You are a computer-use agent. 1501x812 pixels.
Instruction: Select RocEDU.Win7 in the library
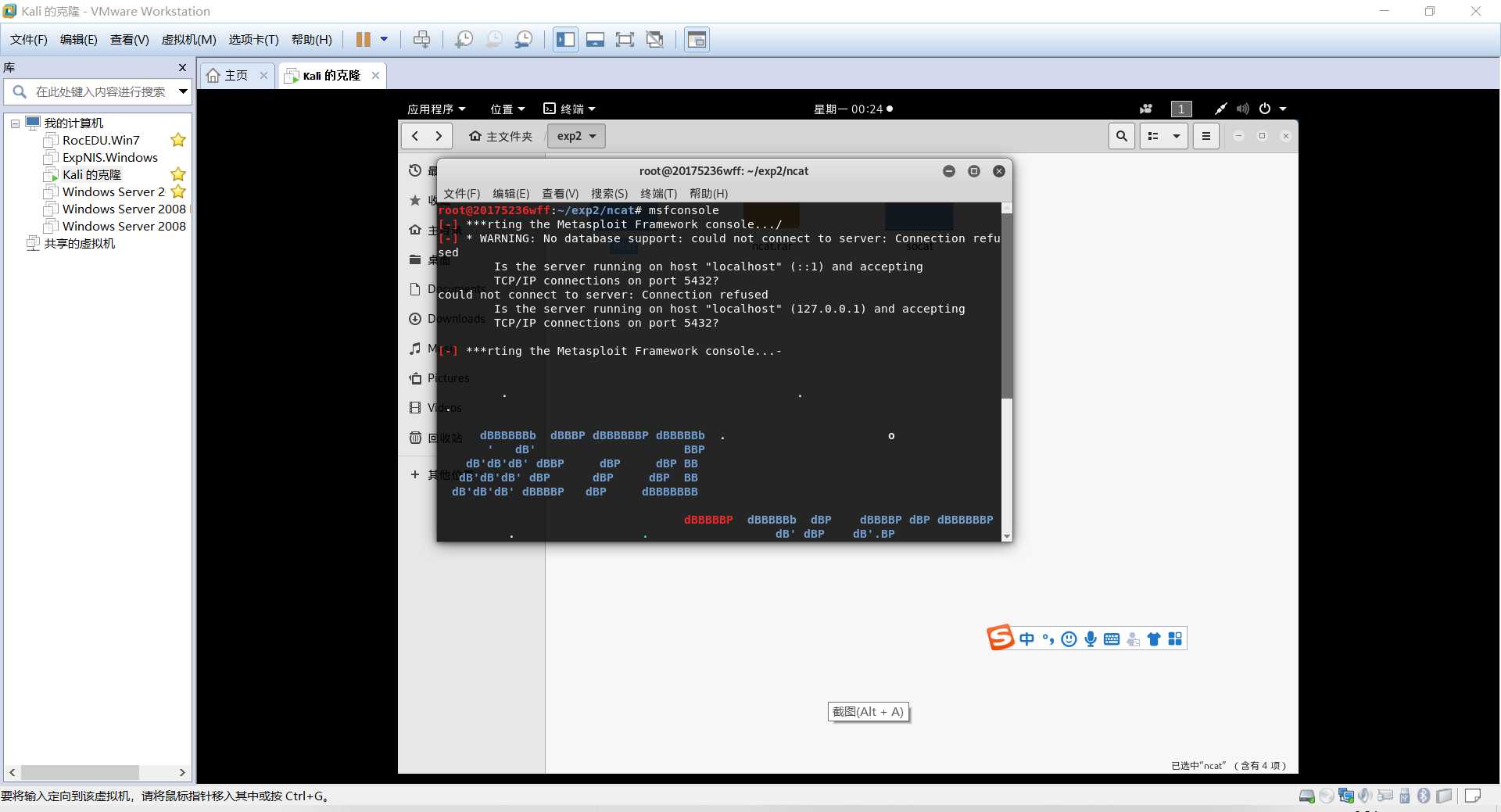(x=101, y=140)
